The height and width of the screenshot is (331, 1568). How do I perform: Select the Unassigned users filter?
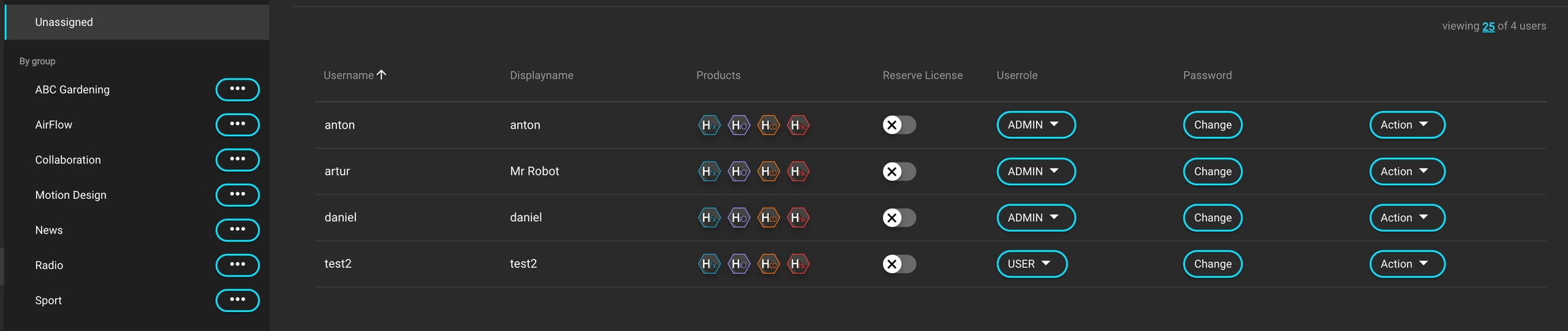click(x=64, y=22)
